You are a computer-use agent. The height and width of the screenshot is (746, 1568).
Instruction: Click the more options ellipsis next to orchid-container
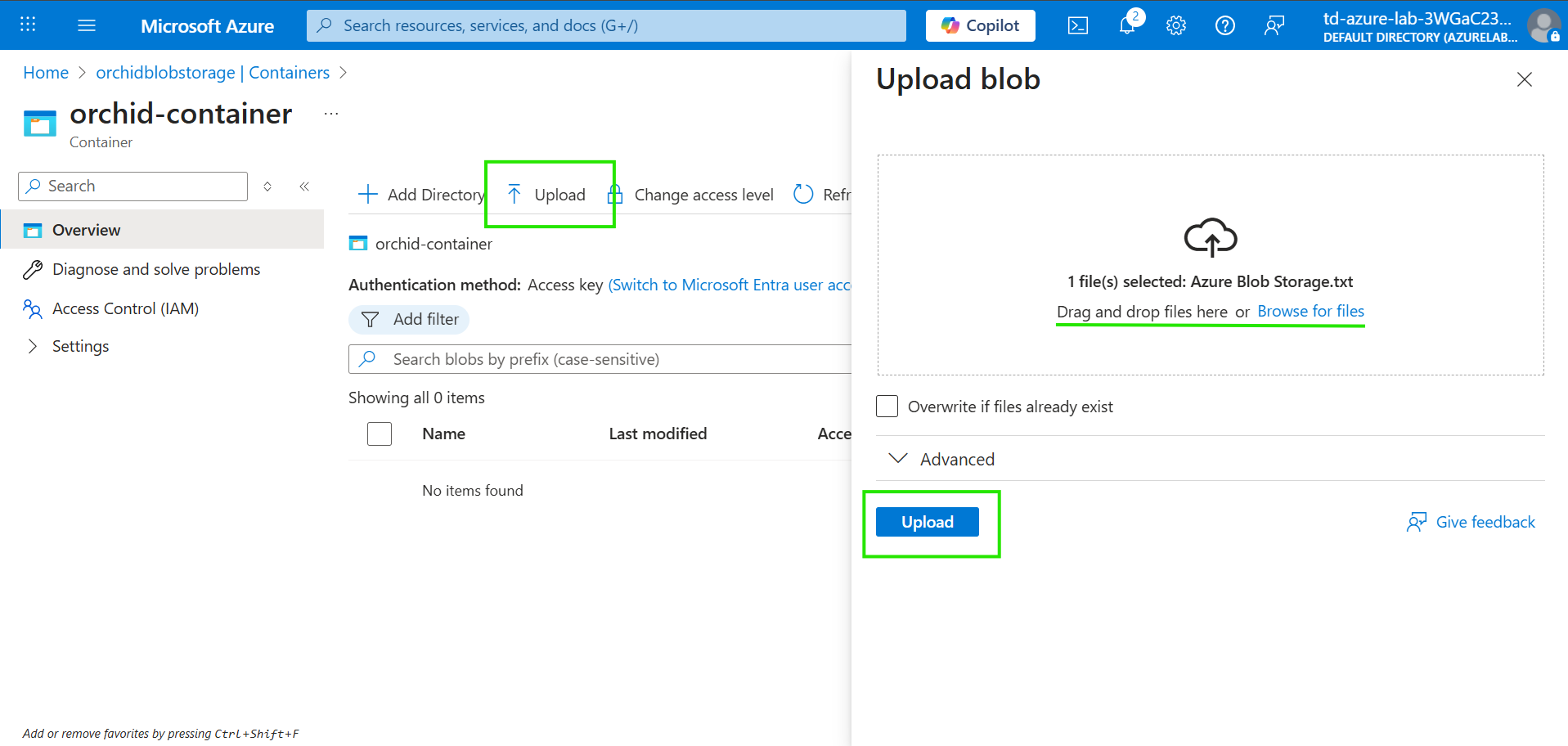click(x=331, y=115)
